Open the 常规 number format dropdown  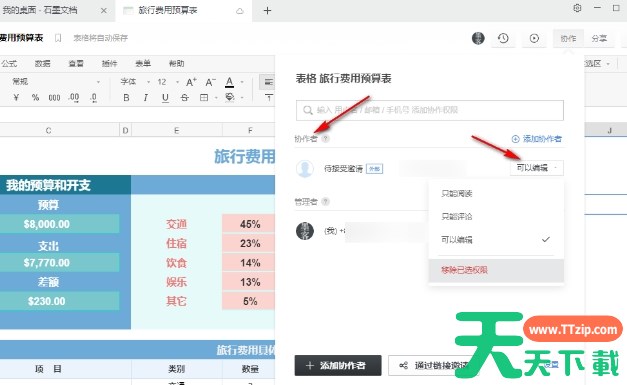tap(56, 82)
